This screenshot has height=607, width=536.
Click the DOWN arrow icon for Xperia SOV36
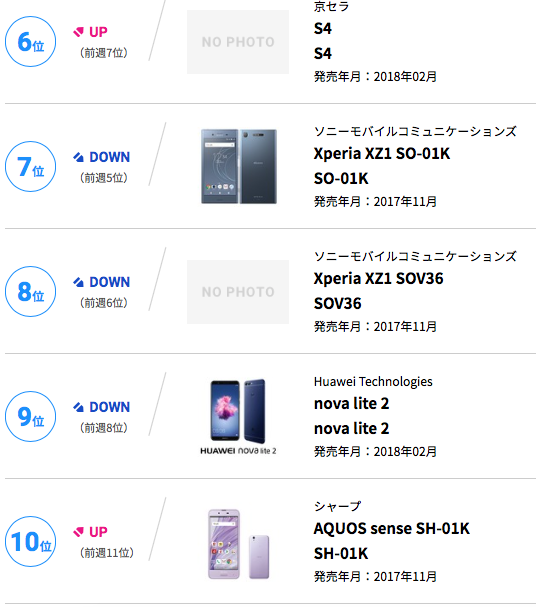pos(79,282)
